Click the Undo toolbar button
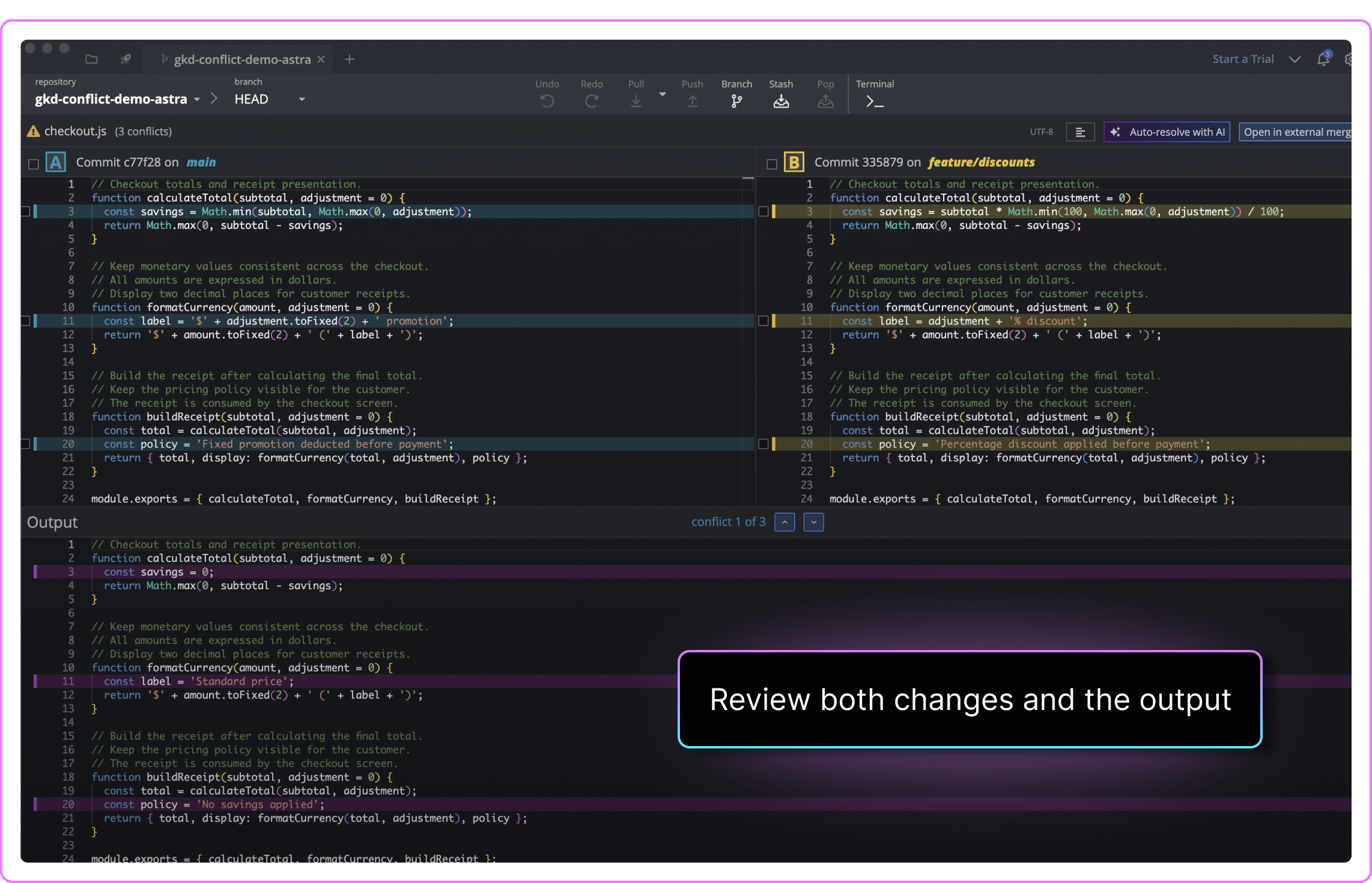 tap(547, 94)
